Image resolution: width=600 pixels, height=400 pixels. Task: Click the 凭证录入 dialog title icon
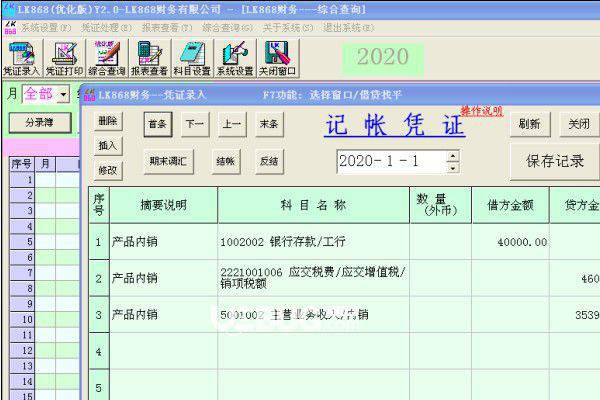point(89,95)
